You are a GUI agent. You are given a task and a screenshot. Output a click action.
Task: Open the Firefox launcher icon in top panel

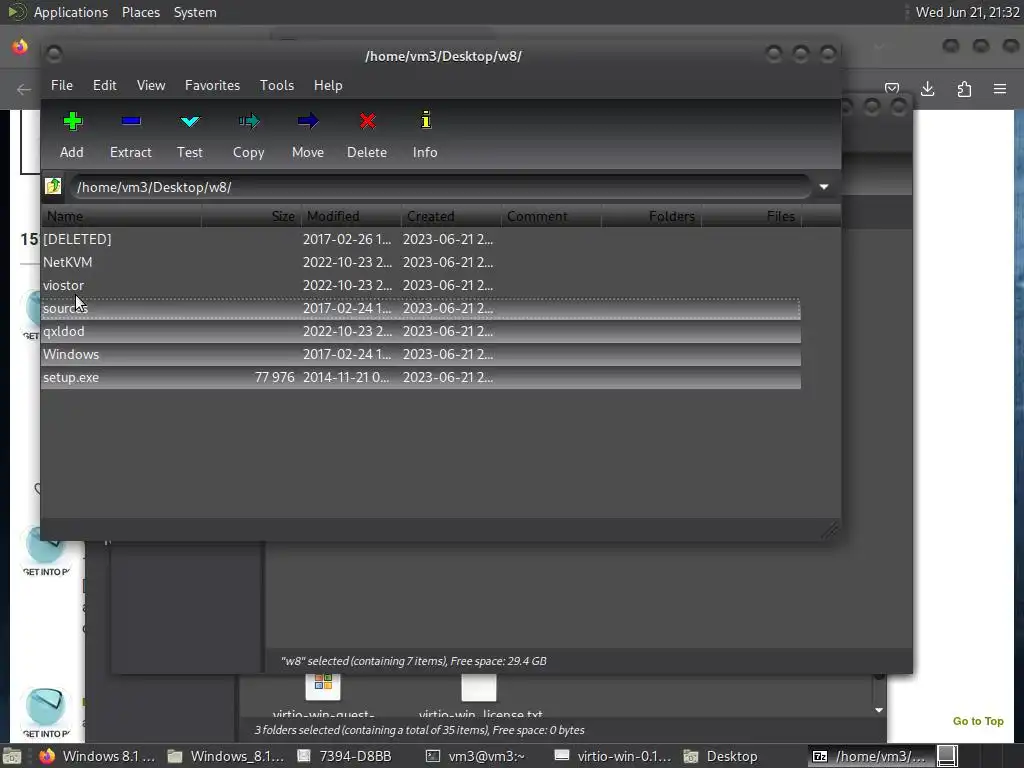click(20, 47)
